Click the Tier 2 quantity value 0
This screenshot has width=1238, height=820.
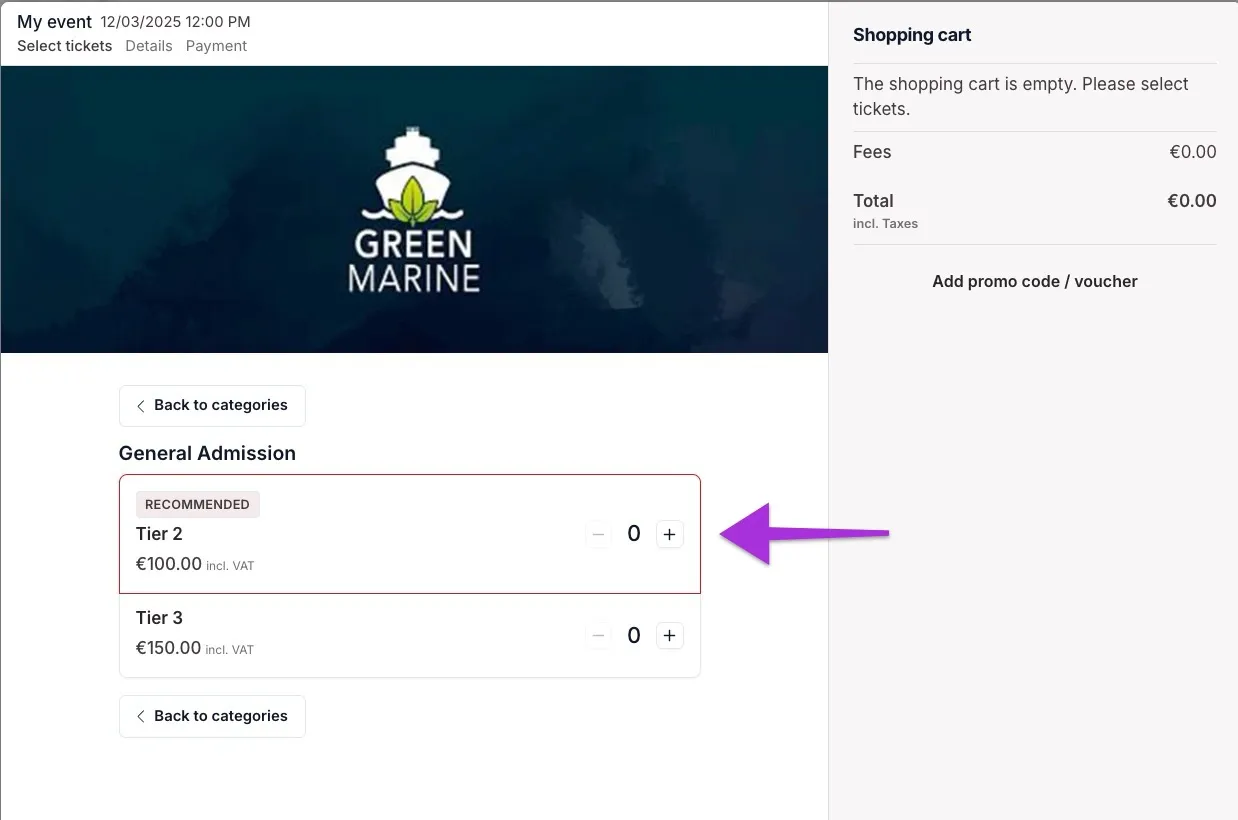tap(634, 534)
